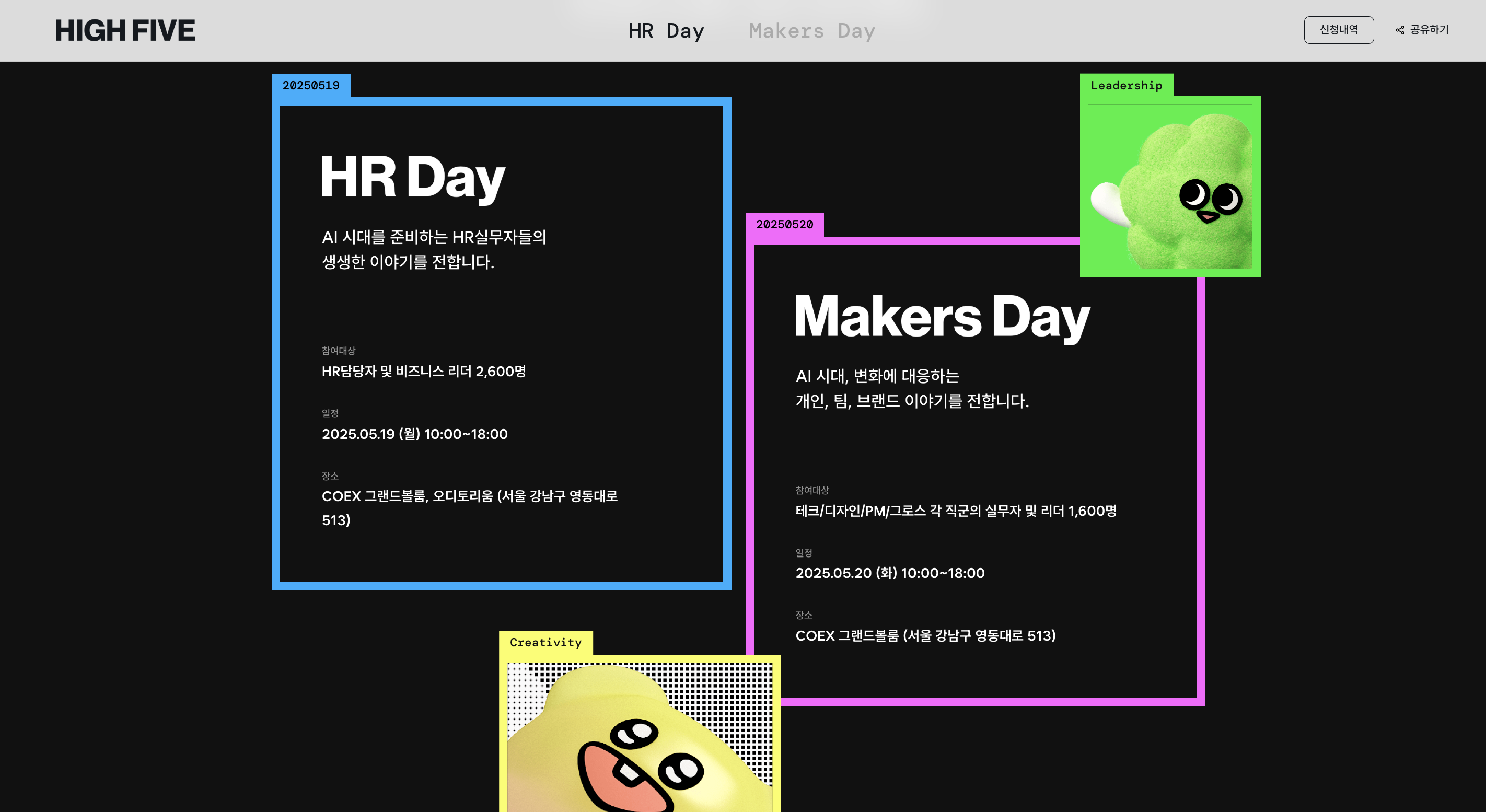Click the 20250519 blue date tag
Screen dimensions: 1486x812
point(311,85)
